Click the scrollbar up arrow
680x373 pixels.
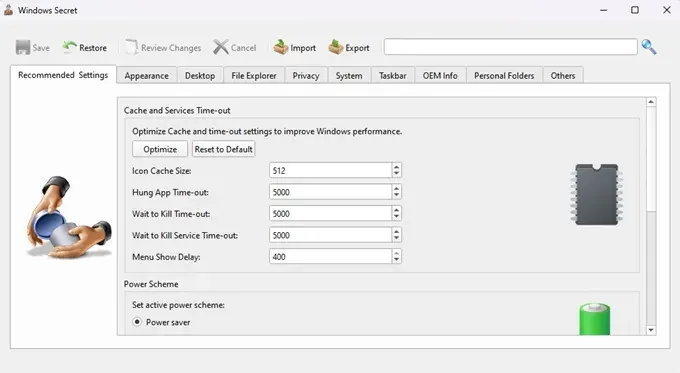(x=651, y=102)
